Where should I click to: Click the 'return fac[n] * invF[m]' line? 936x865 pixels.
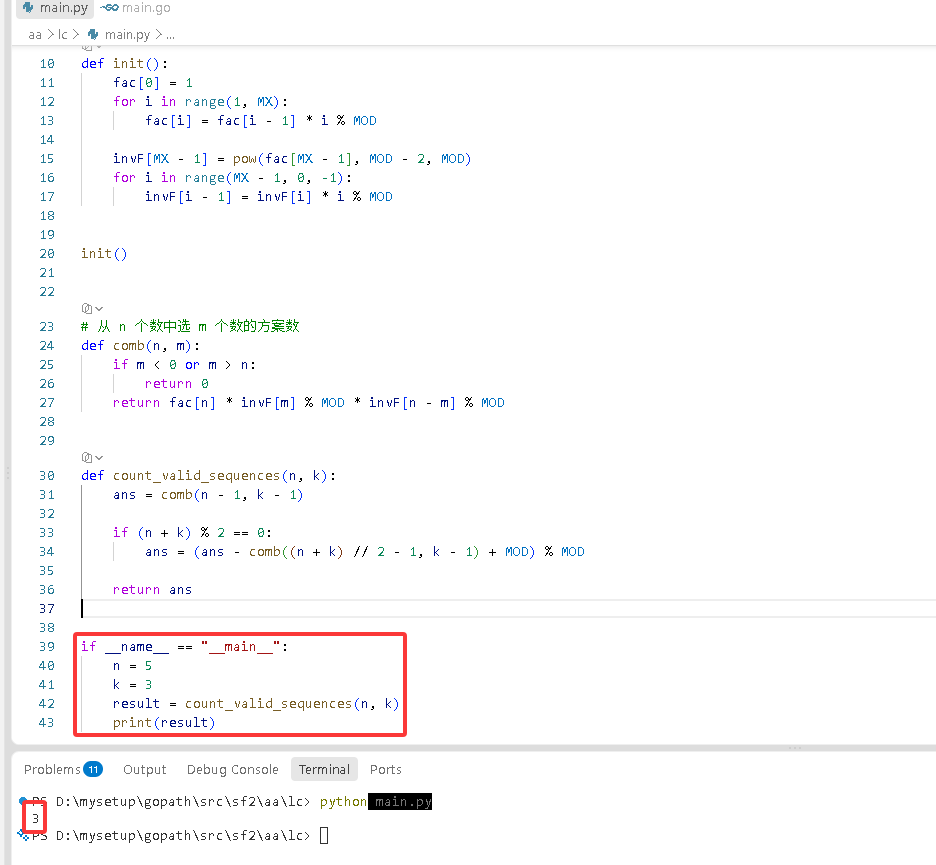pyautogui.click(x=309, y=402)
